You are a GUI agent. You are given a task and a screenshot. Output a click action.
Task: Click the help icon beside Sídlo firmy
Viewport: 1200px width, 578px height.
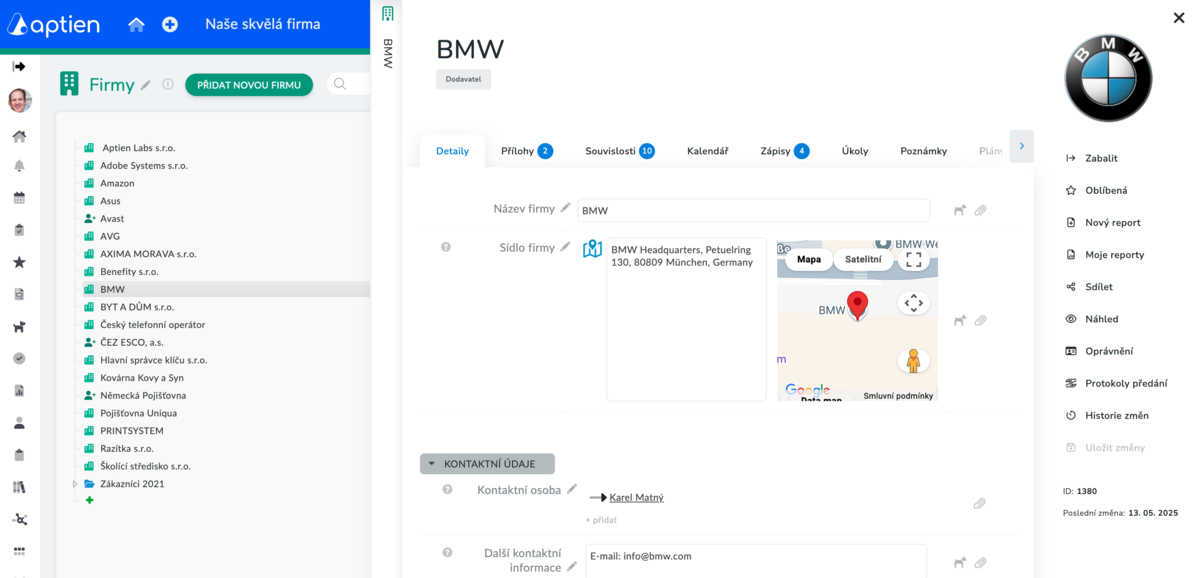(x=446, y=247)
